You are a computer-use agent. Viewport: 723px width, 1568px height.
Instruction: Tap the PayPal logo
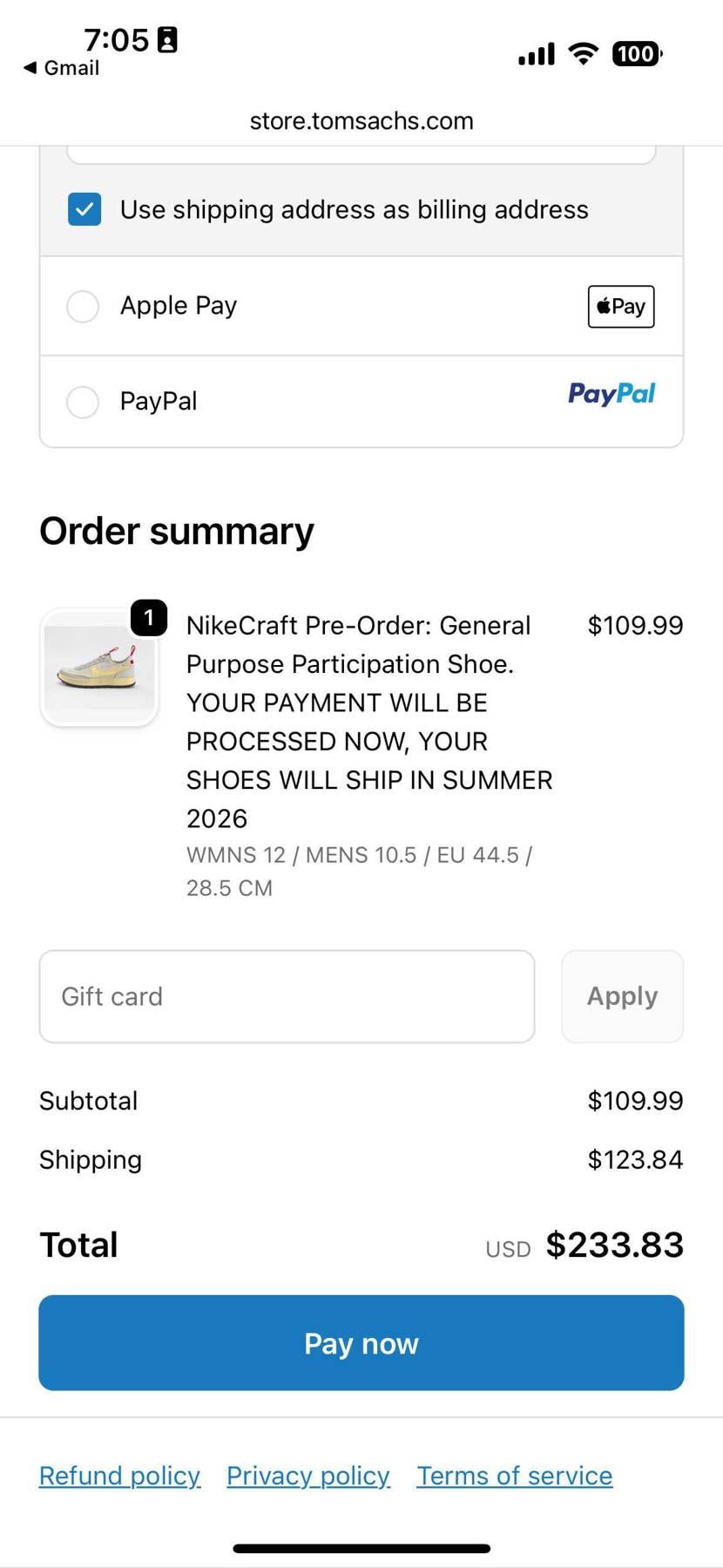click(x=611, y=394)
